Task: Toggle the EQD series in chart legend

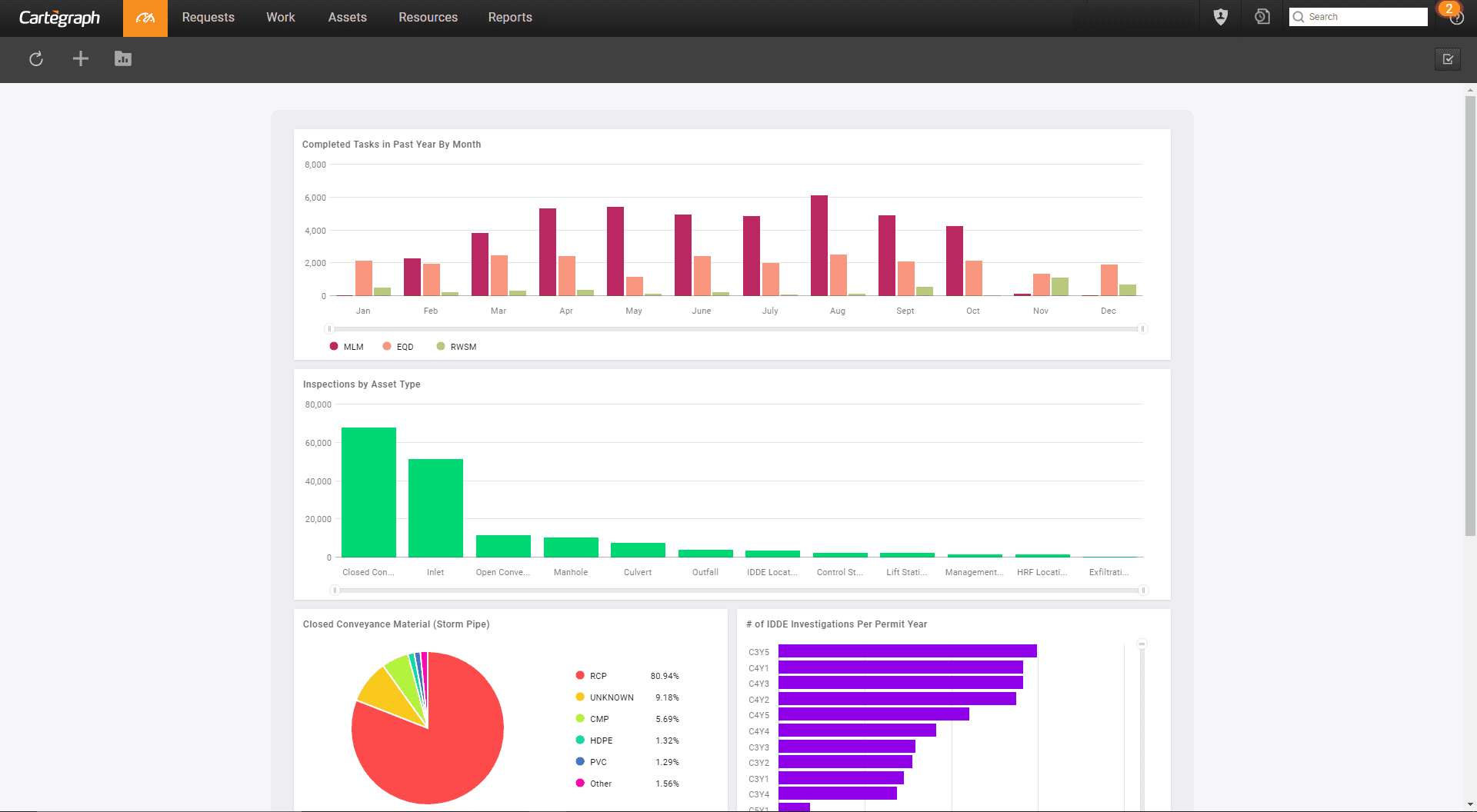Action: click(398, 347)
